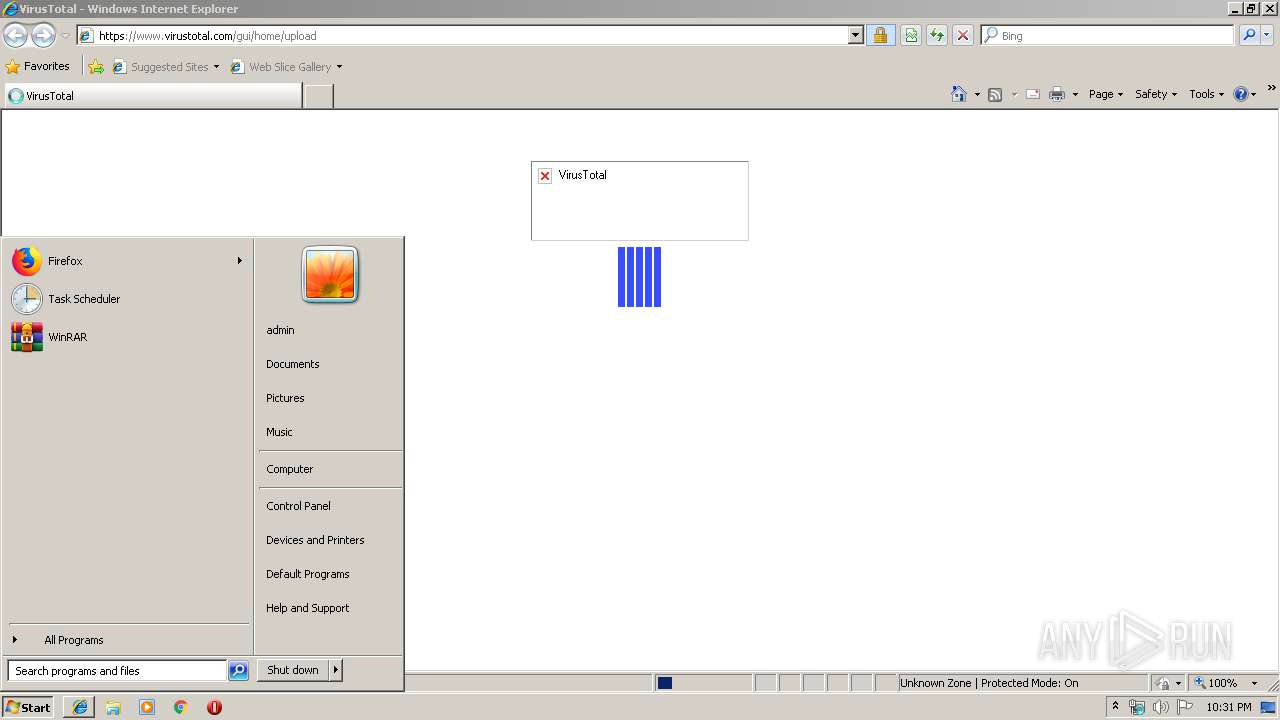Open Suggested Sites link
1280x720 pixels.
tap(165, 67)
